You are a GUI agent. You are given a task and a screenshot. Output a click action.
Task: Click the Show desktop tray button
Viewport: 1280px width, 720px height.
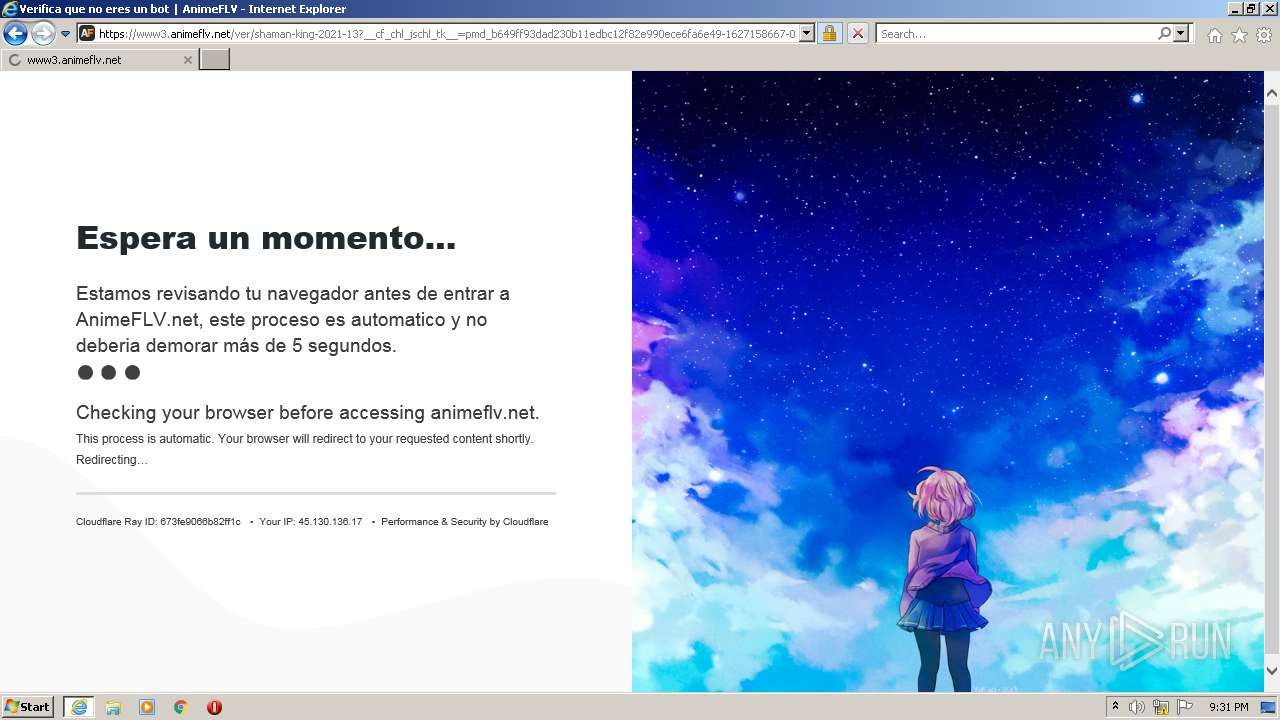pyautogui.click(x=1268, y=707)
